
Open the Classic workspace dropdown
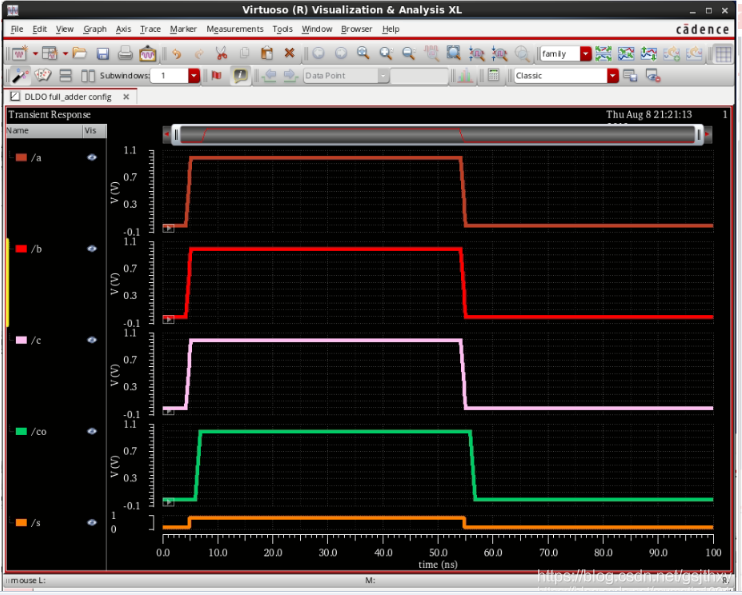[613, 76]
